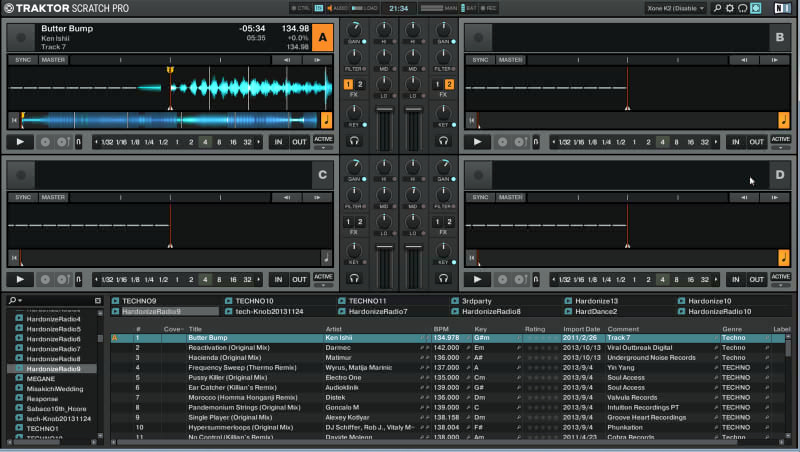Expand Deck B advanced panel arrow under ACTIVE
Viewport: 800px width, 452px height.
coord(780,147)
